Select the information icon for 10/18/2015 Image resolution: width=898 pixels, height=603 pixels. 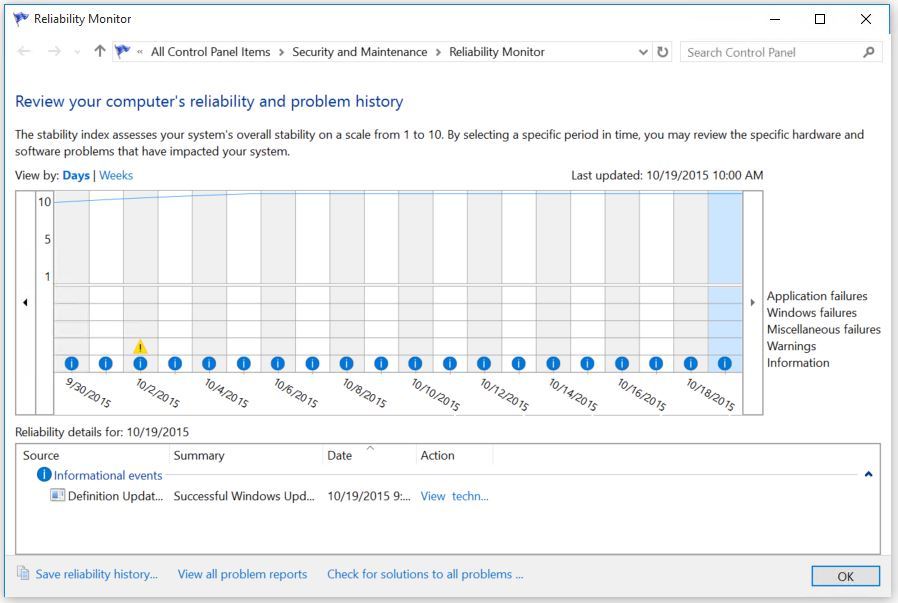[x=690, y=363]
